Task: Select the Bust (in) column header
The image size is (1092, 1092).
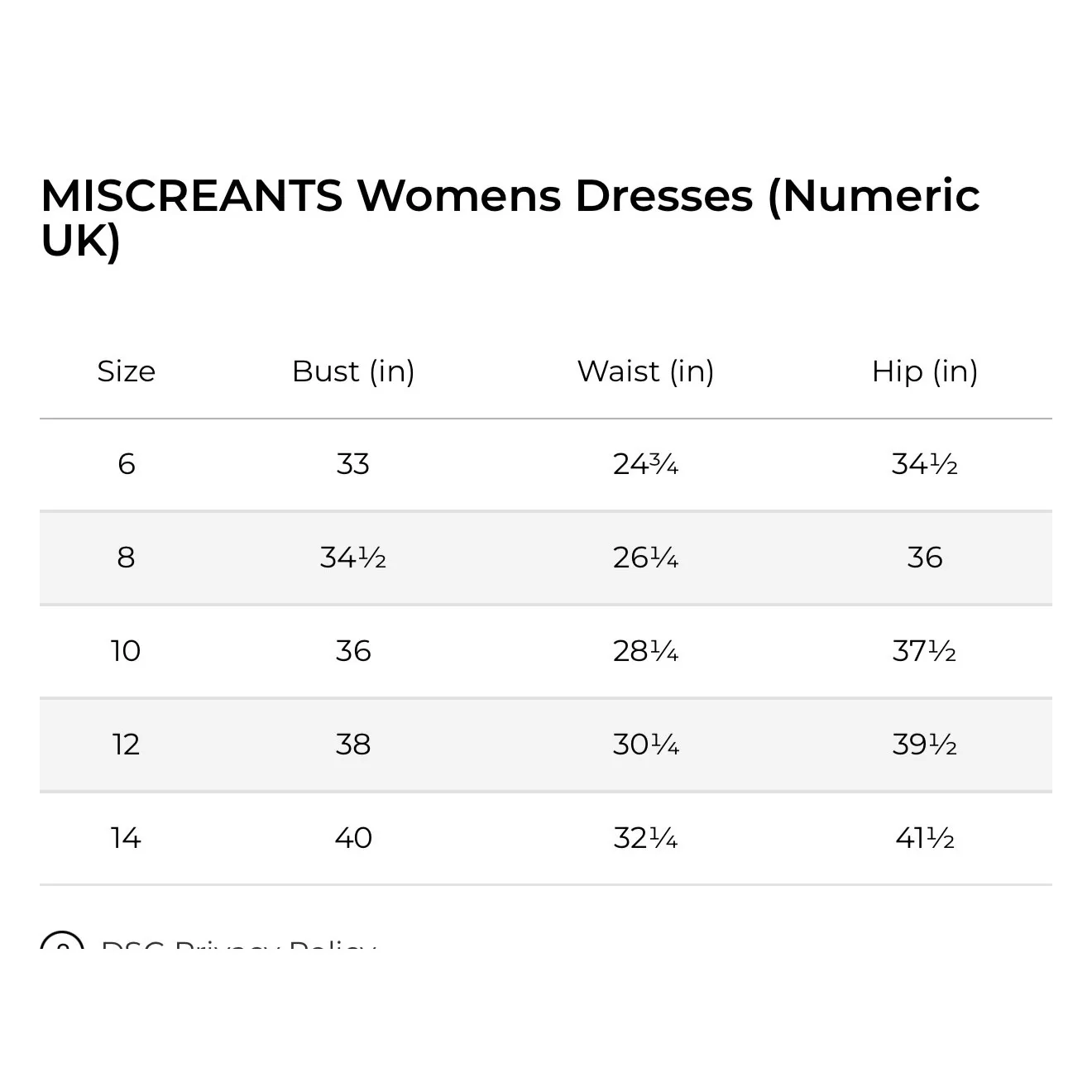Action: click(353, 371)
